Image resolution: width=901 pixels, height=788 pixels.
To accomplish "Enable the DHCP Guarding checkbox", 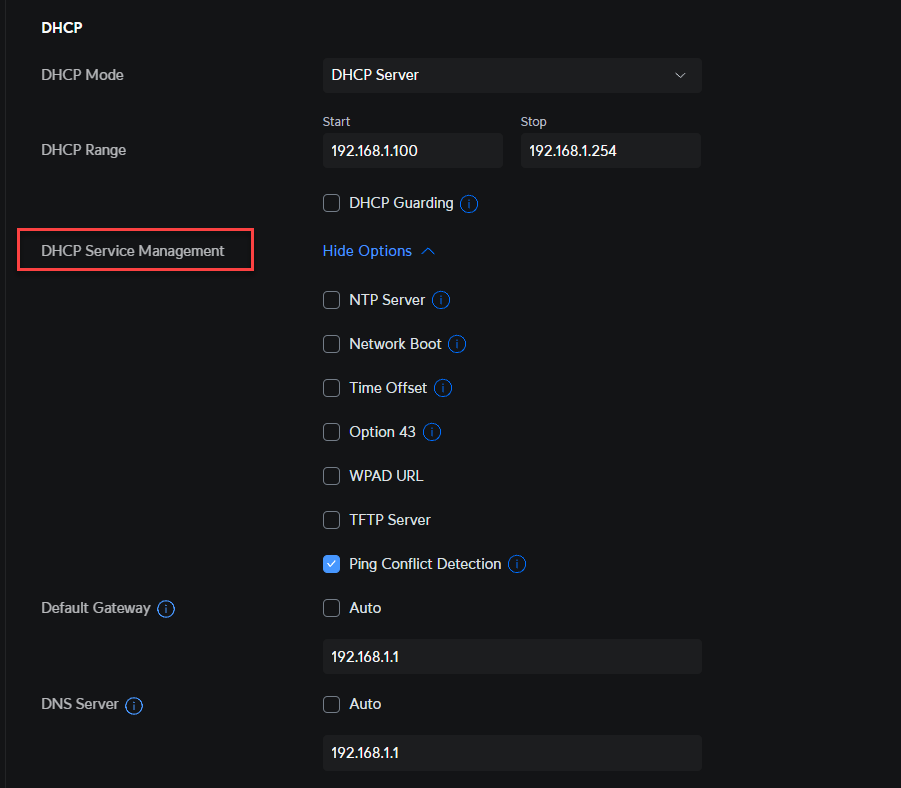I will 332,204.
